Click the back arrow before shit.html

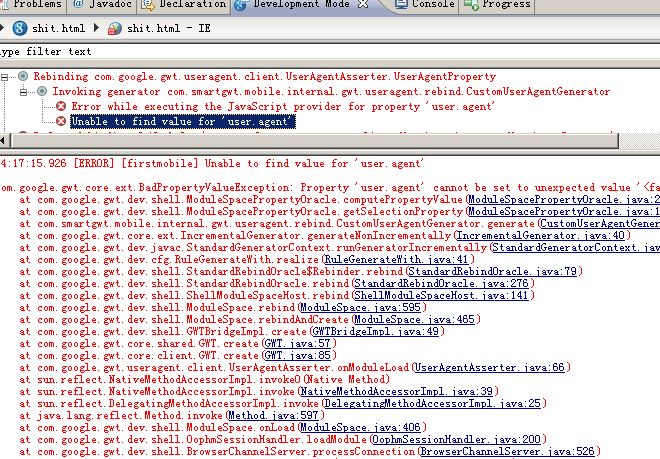(x=3, y=28)
